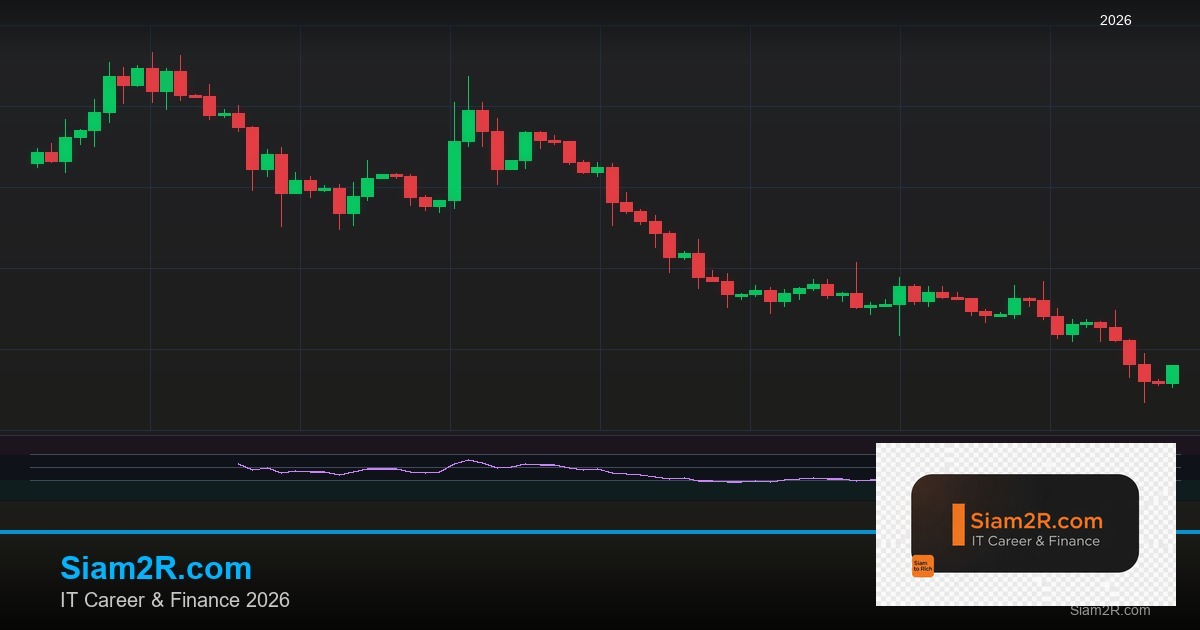Click the 2026 label at top right
Viewport: 1200px width, 630px height.
(1115, 20)
